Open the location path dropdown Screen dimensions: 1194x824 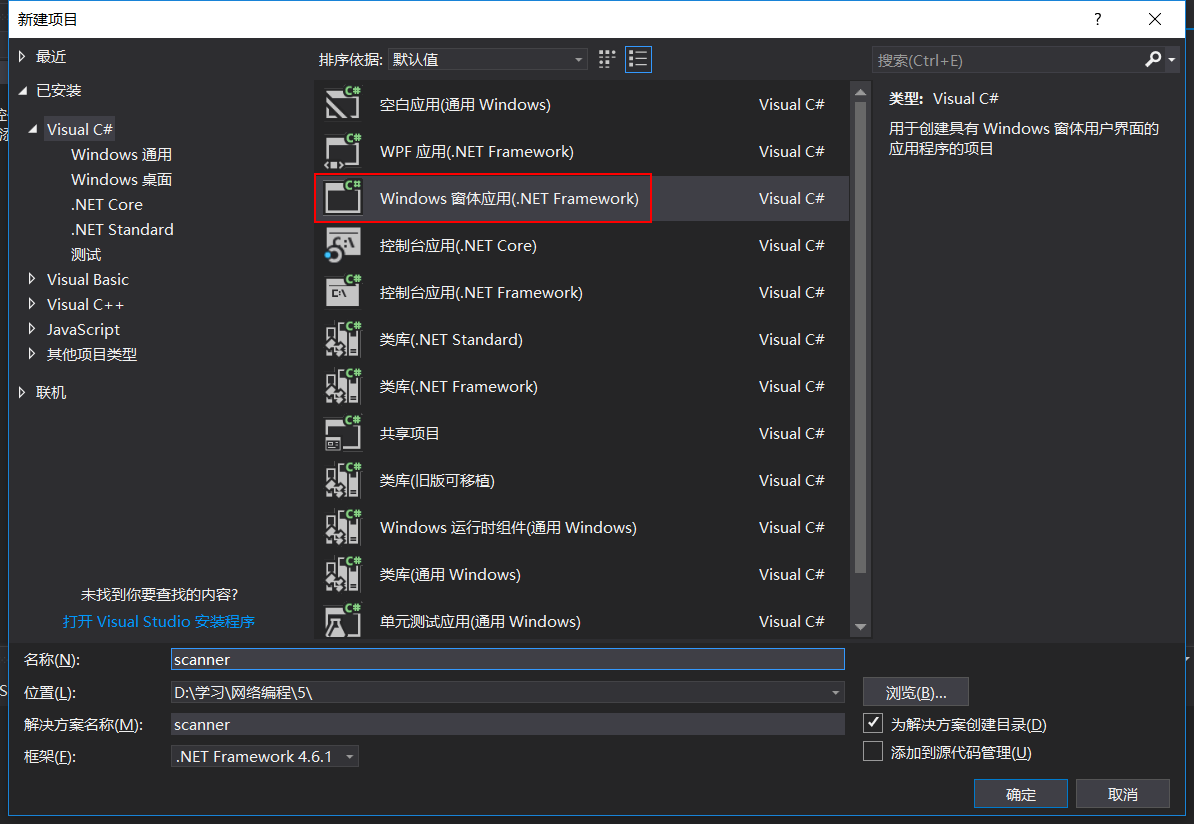pos(835,692)
